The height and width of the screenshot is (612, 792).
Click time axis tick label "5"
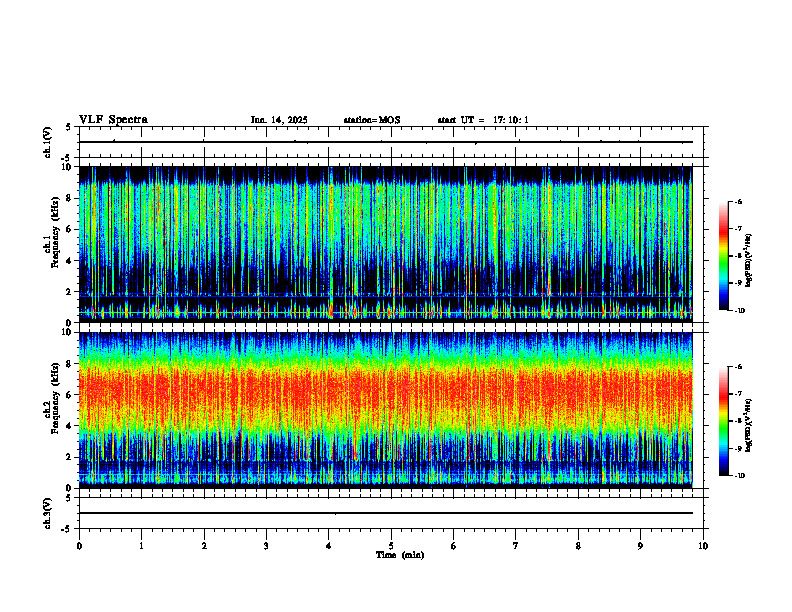pyautogui.click(x=391, y=546)
